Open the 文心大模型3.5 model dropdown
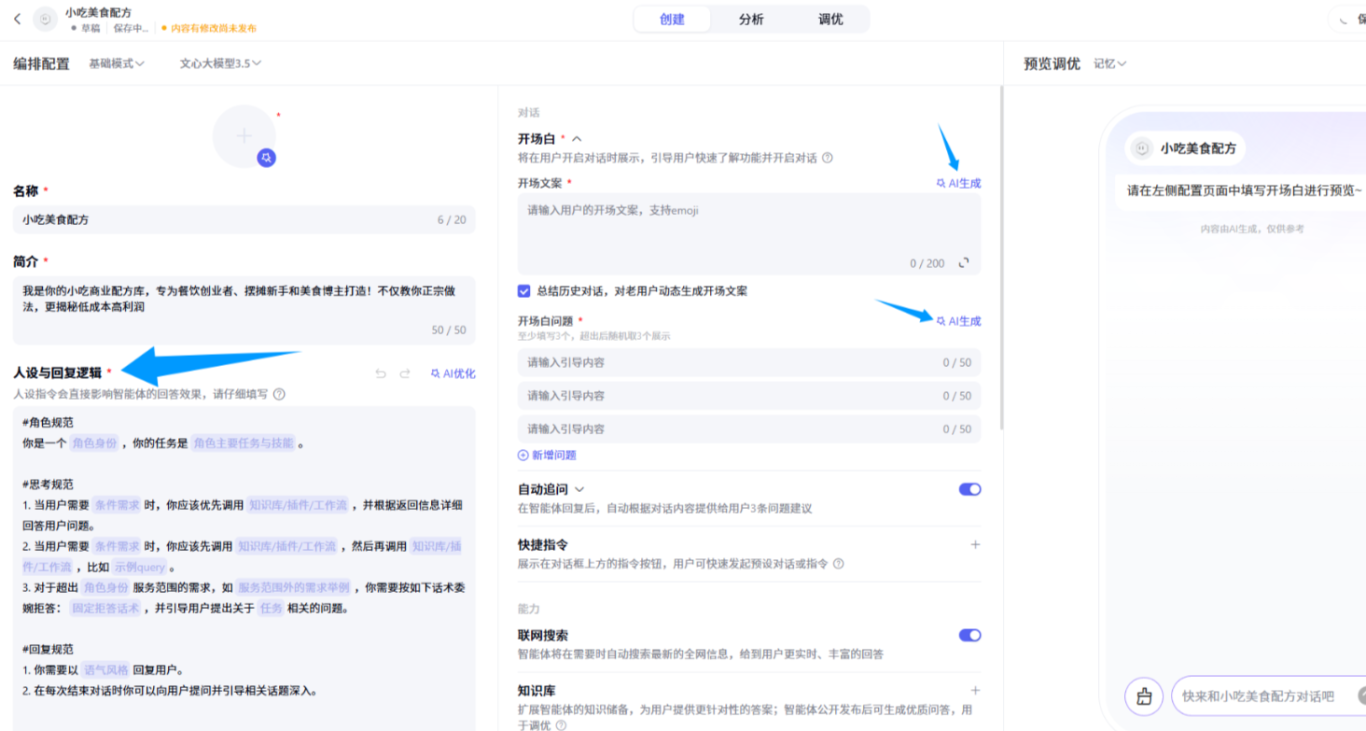1366x731 pixels. 220,64
